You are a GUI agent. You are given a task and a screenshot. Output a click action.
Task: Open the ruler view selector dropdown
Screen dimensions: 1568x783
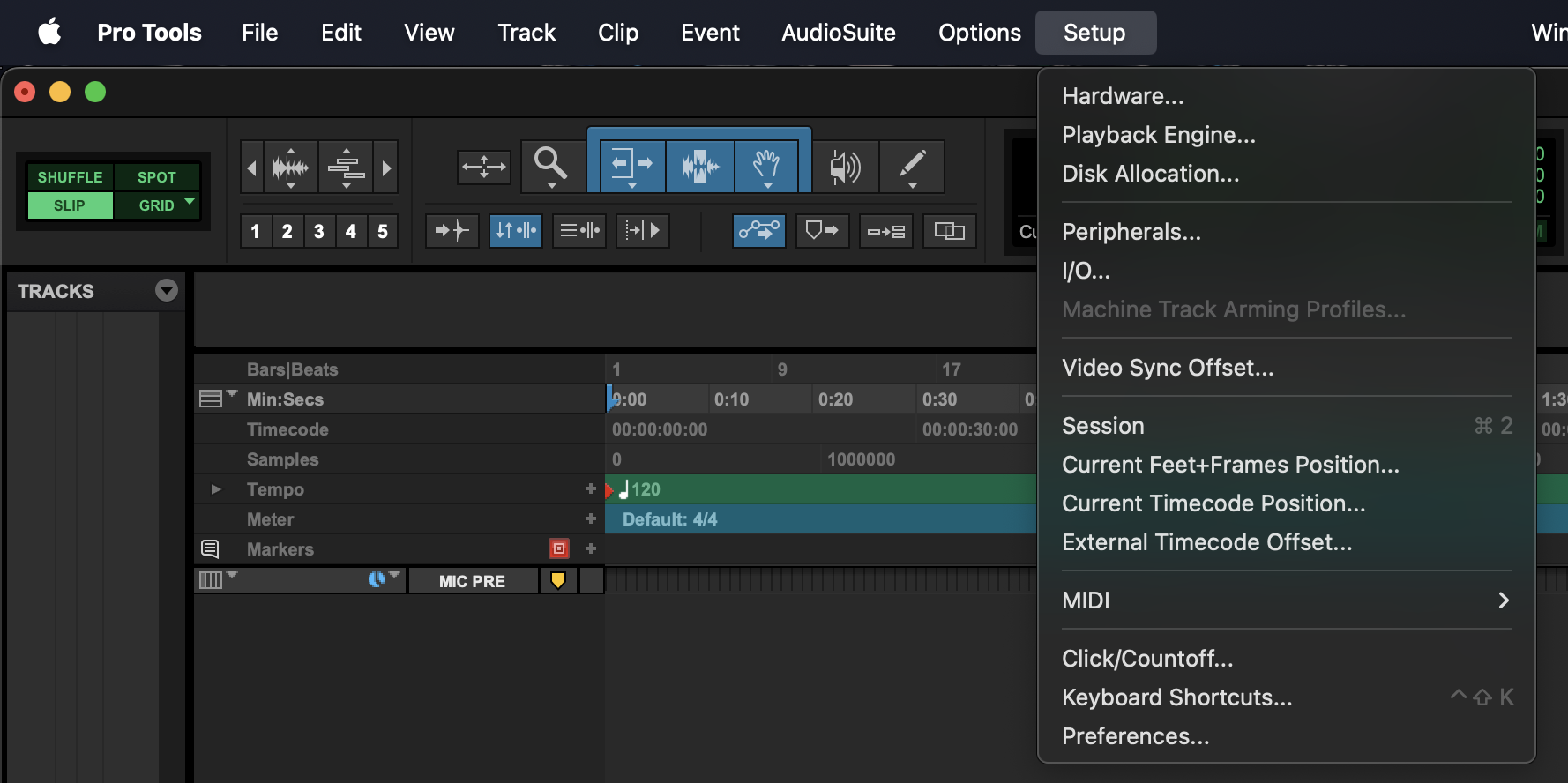point(217,398)
